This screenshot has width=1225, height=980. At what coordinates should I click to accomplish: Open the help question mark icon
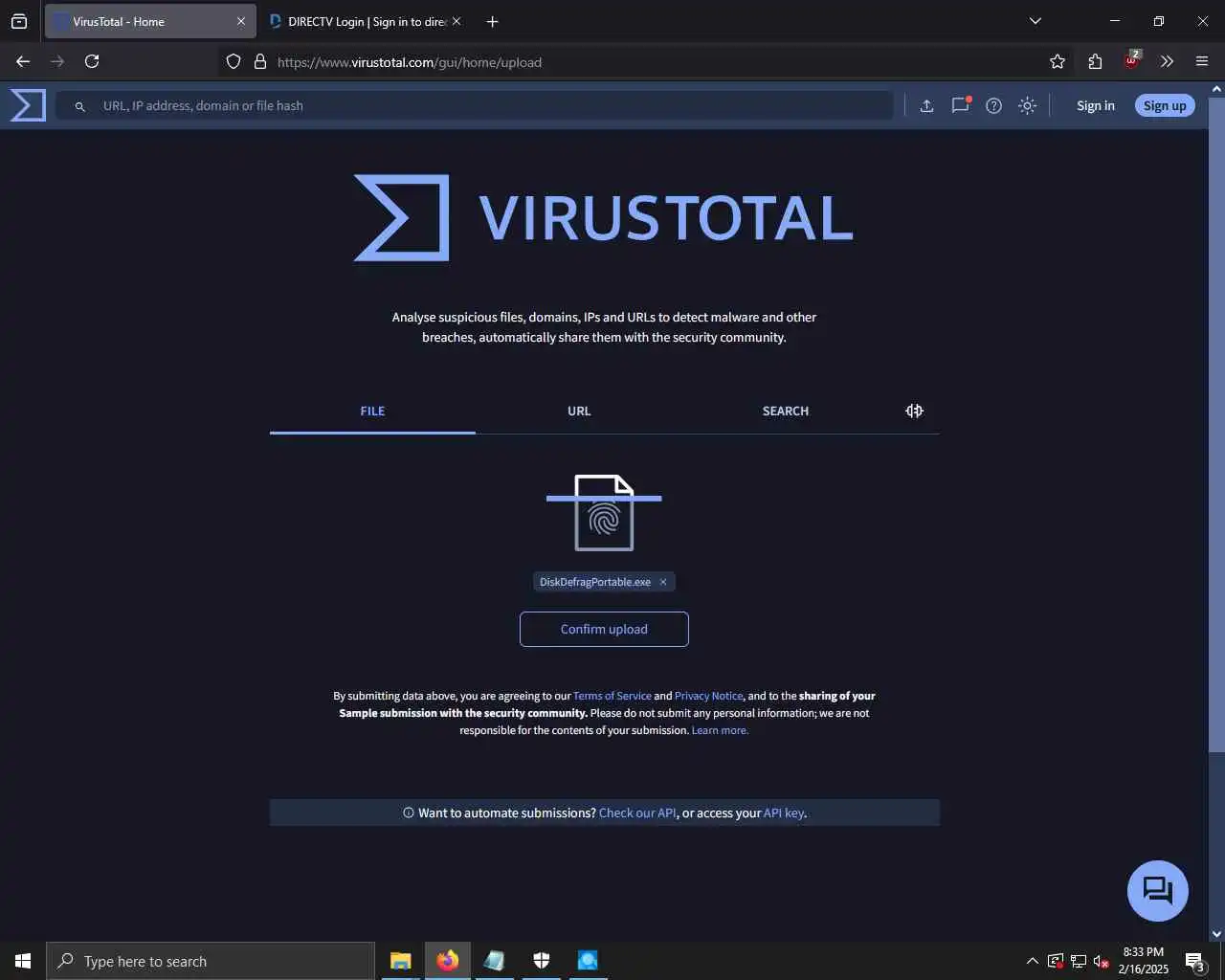994,105
